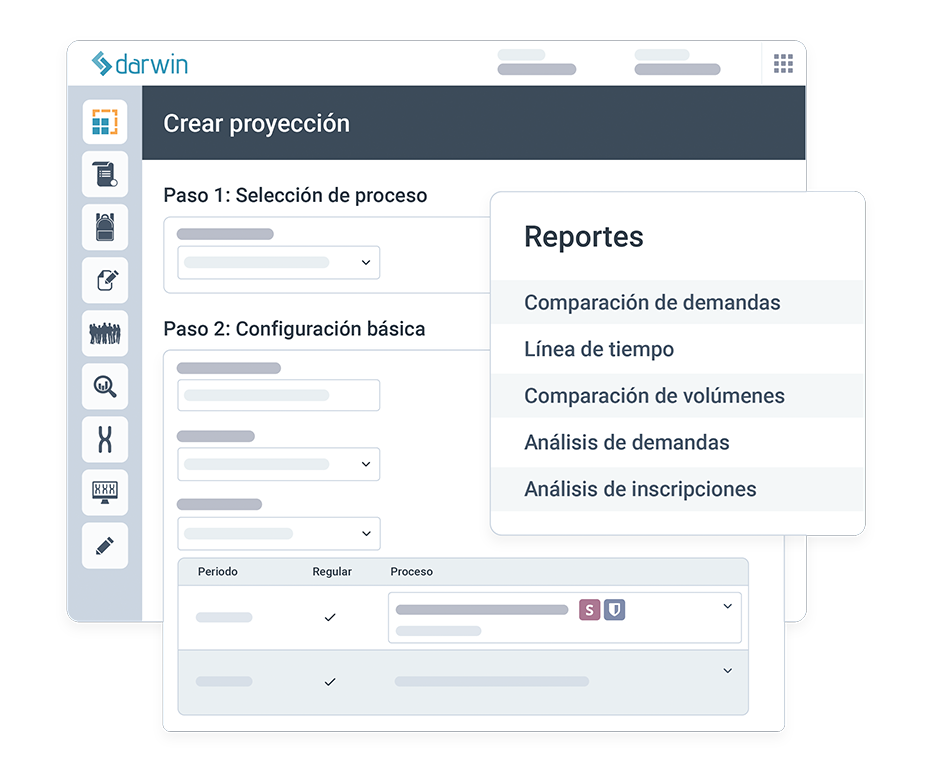The height and width of the screenshot is (774, 934).
Task: Select Línea de tiempo report
Action: [x=677, y=349]
